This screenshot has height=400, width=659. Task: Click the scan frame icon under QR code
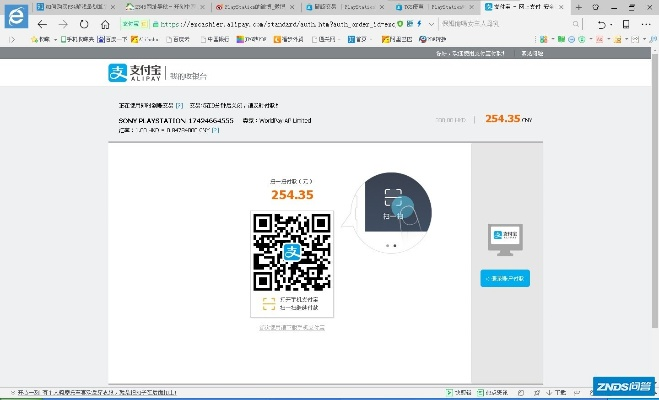[x=268, y=302]
